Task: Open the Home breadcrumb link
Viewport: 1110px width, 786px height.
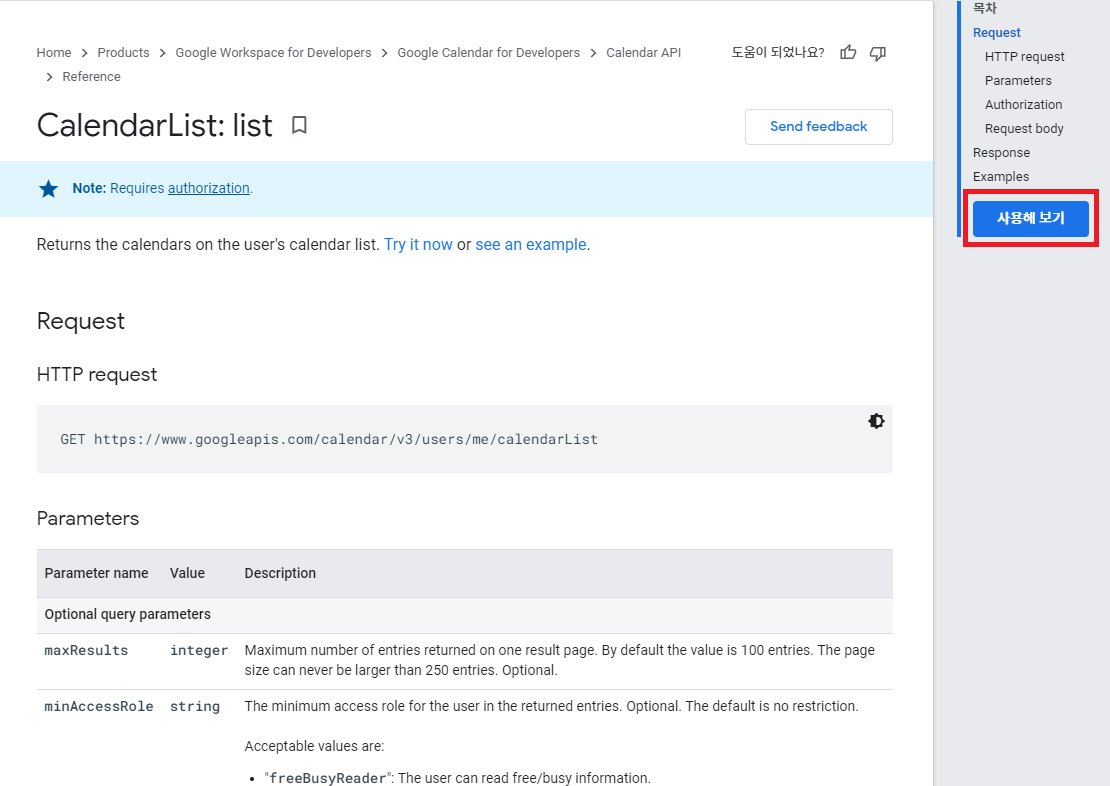Action: (x=54, y=52)
